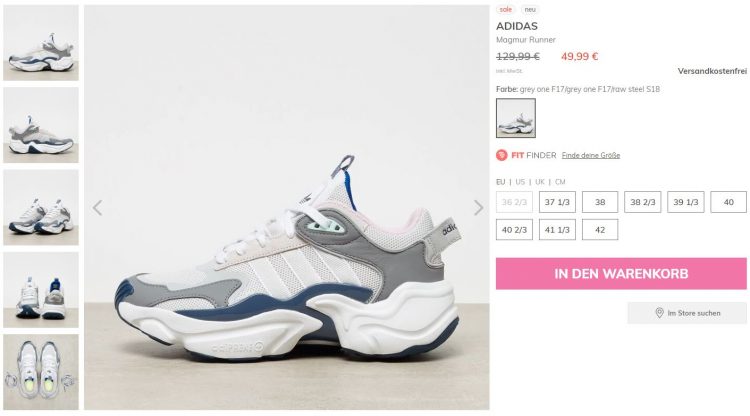Select size 40 2/3

pos(514,230)
